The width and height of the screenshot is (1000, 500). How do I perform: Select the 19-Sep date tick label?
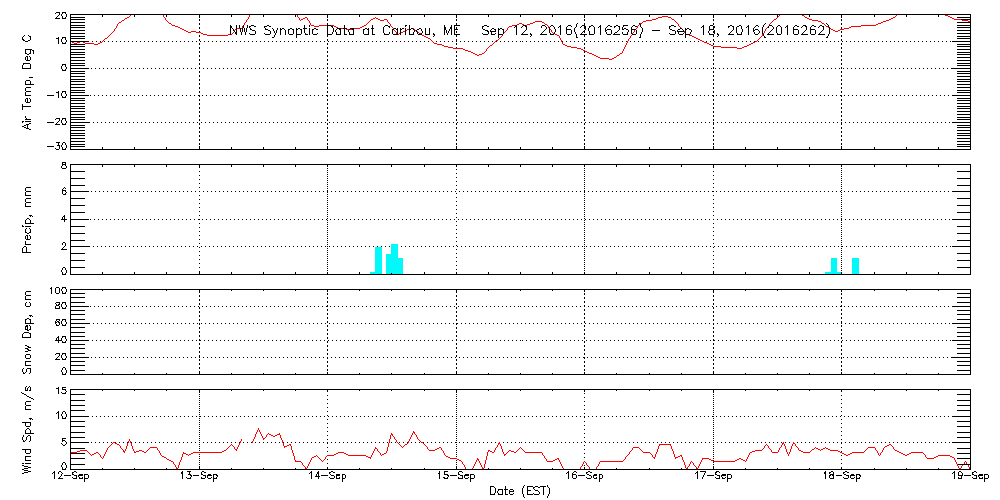click(968, 477)
